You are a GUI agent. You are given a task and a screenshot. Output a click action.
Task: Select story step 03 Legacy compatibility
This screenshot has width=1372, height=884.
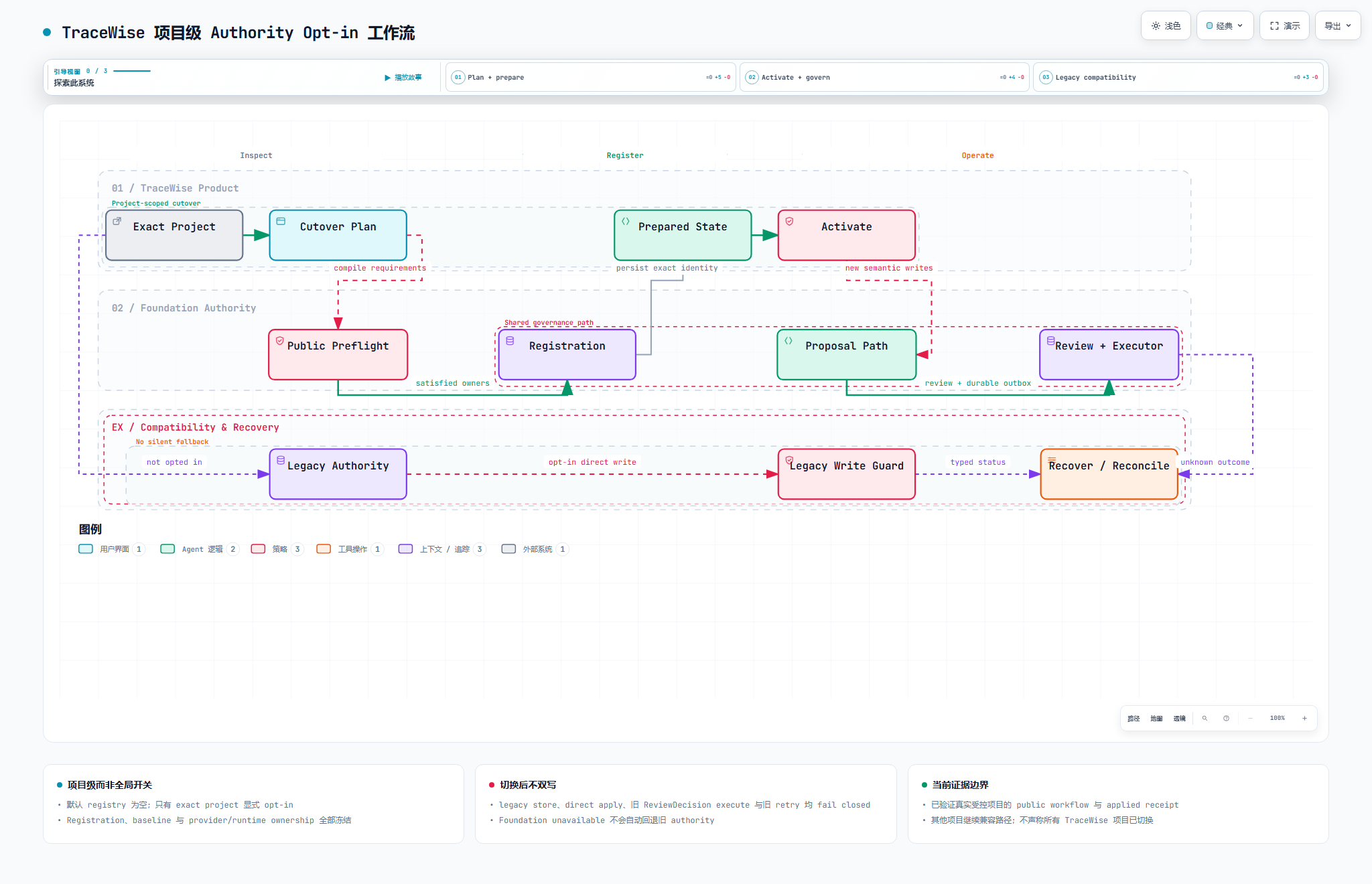click(1178, 77)
